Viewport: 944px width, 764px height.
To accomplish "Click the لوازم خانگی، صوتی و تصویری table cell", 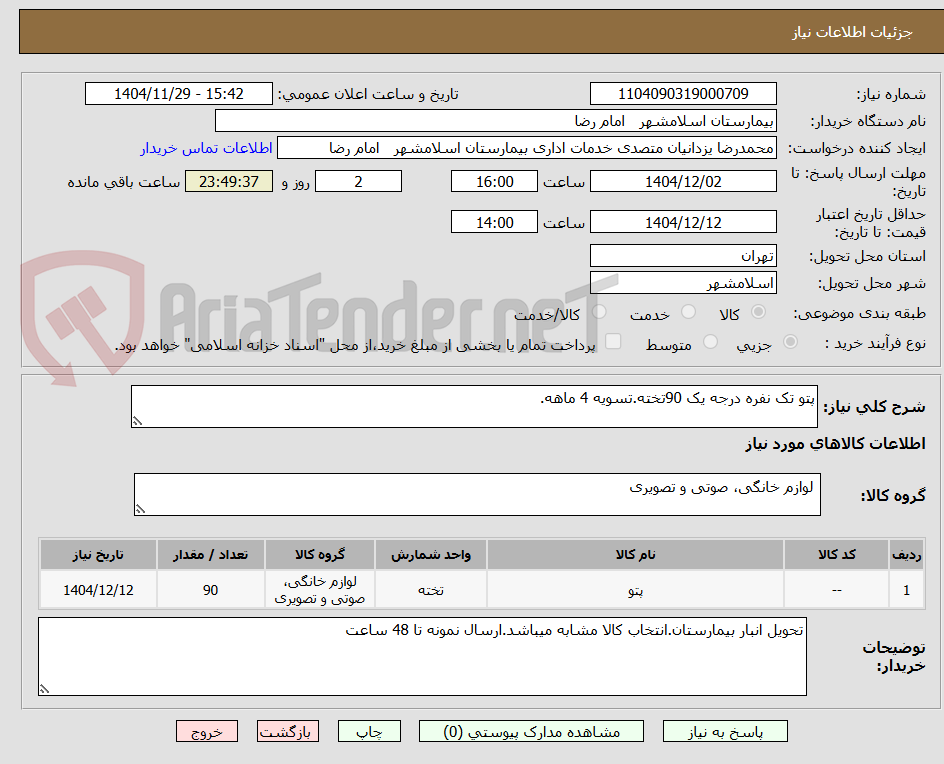I will point(320,590).
